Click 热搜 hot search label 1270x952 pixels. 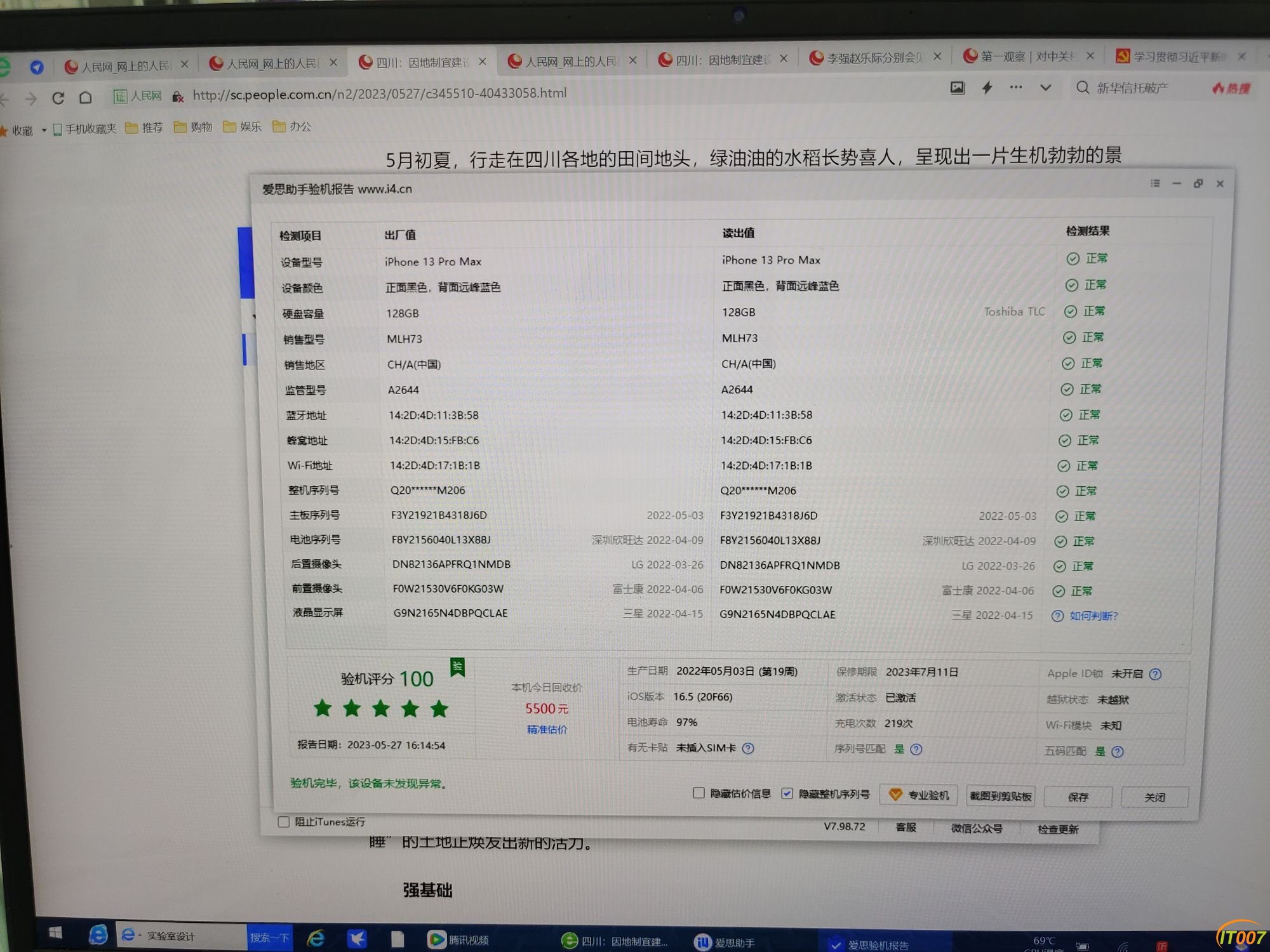1231,88
